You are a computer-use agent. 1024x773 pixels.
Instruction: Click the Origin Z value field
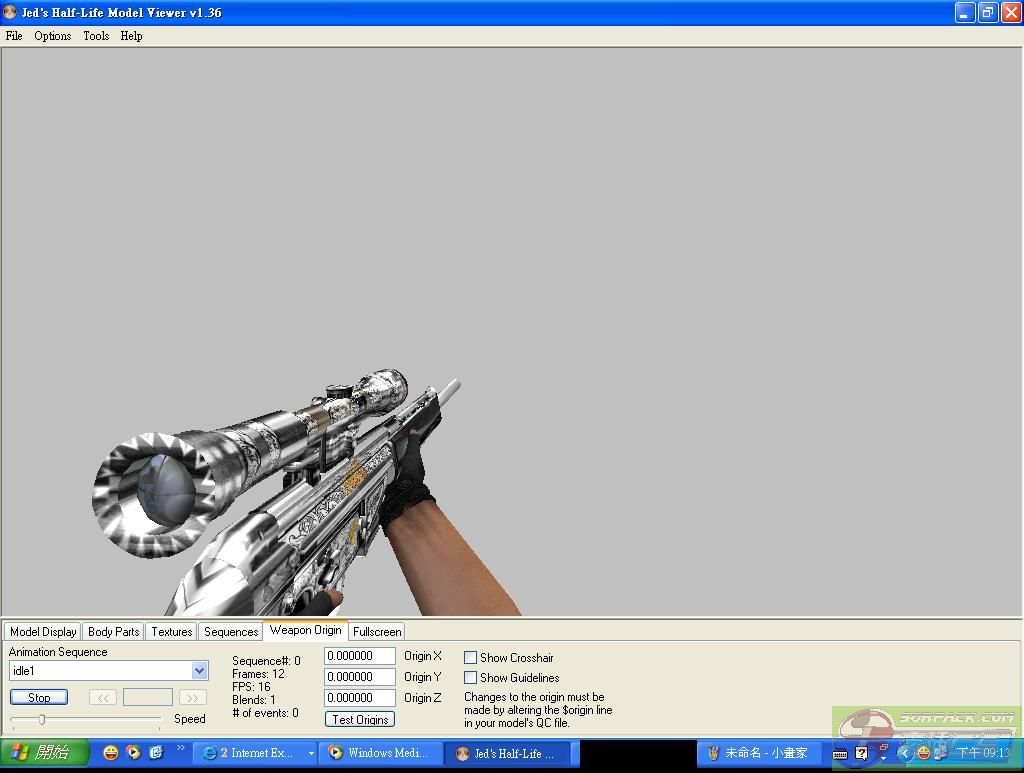tap(360, 697)
